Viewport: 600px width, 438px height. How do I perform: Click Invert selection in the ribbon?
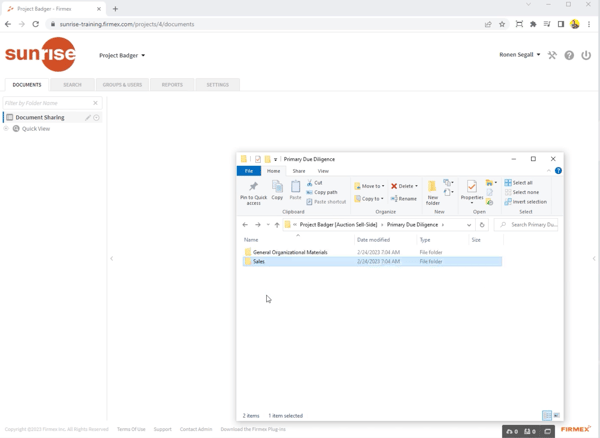pos(525,202)
